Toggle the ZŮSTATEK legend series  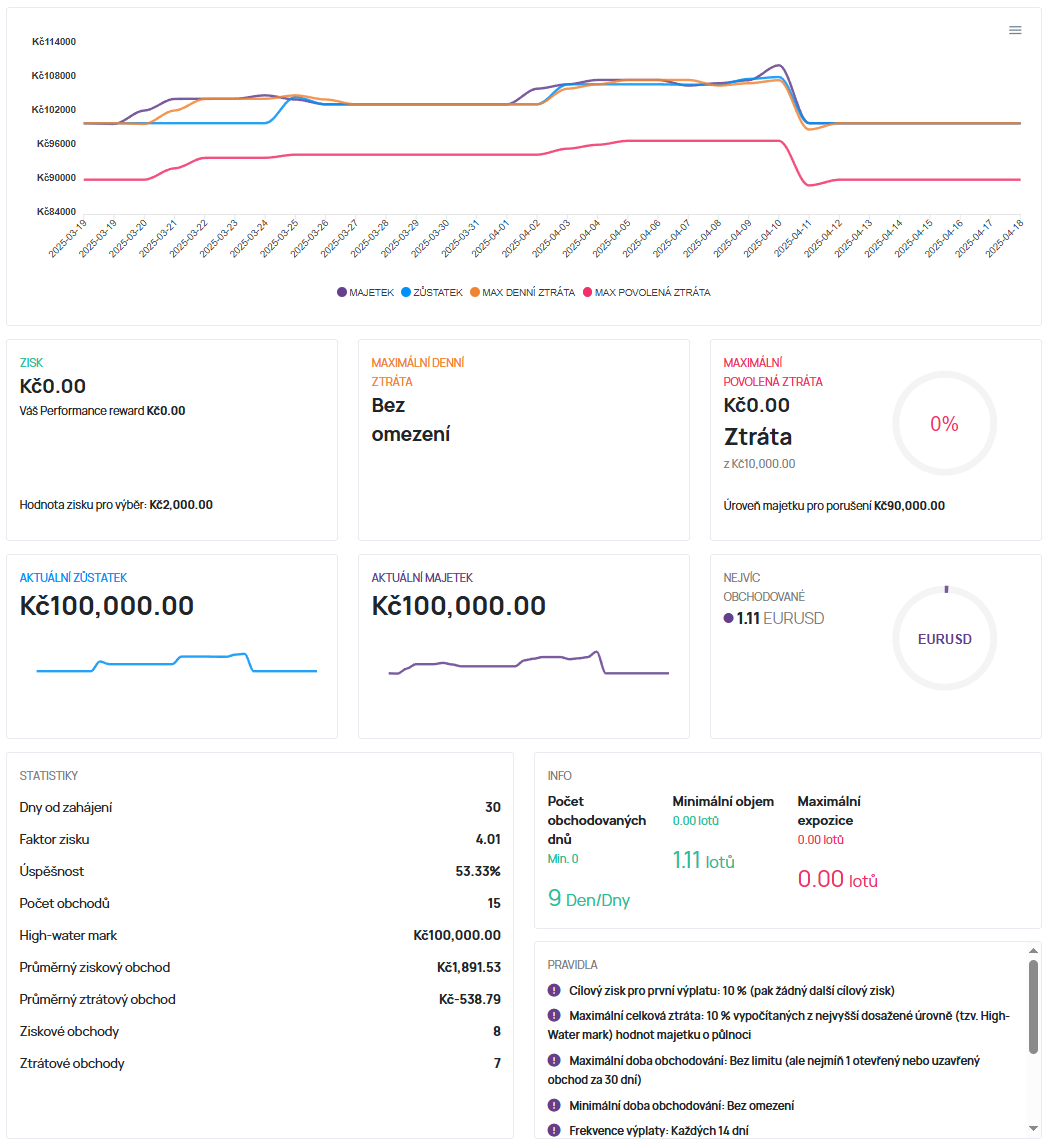click(432, 293)
